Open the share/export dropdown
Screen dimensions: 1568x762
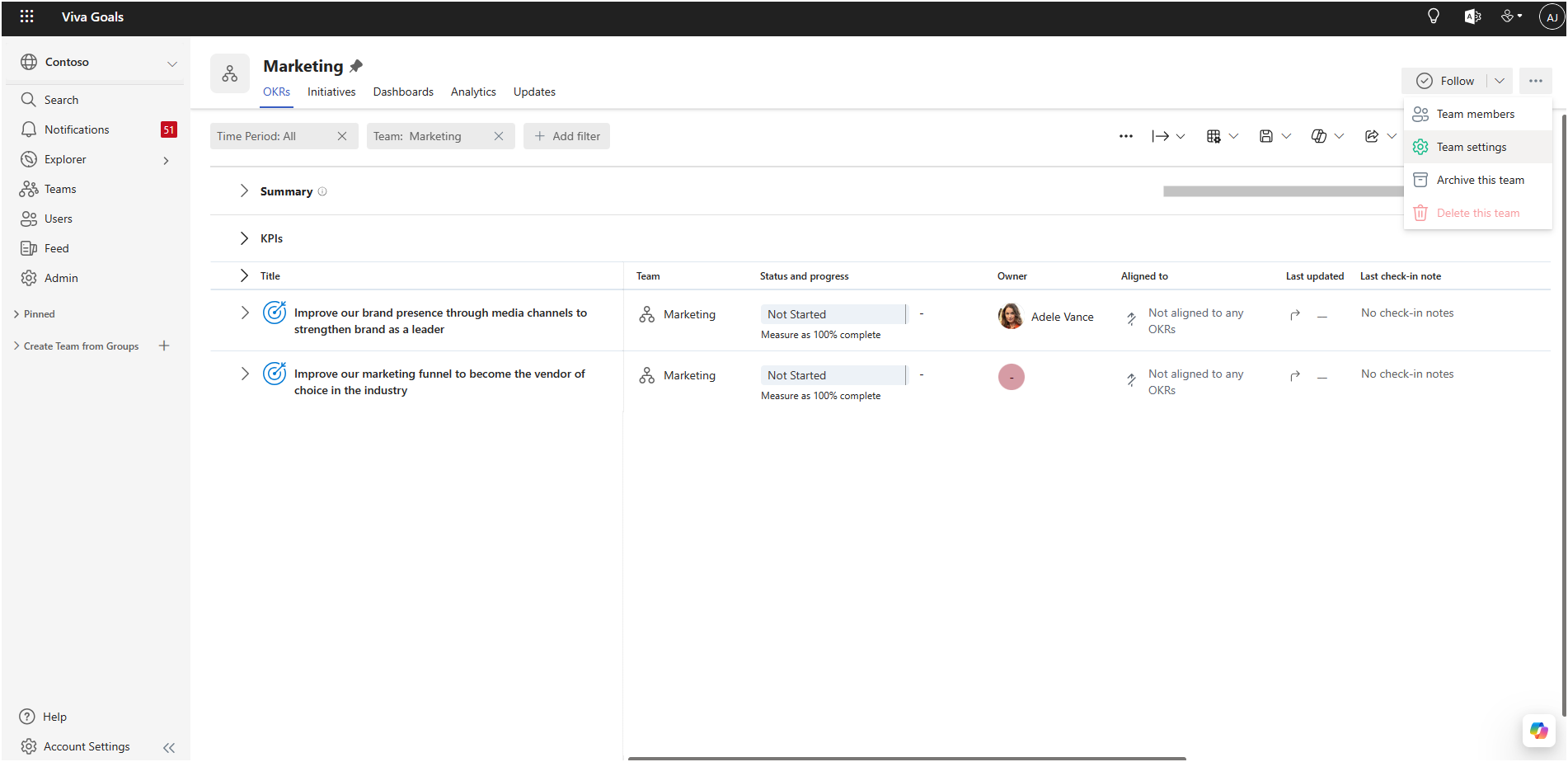click(x=1381, y=136)
